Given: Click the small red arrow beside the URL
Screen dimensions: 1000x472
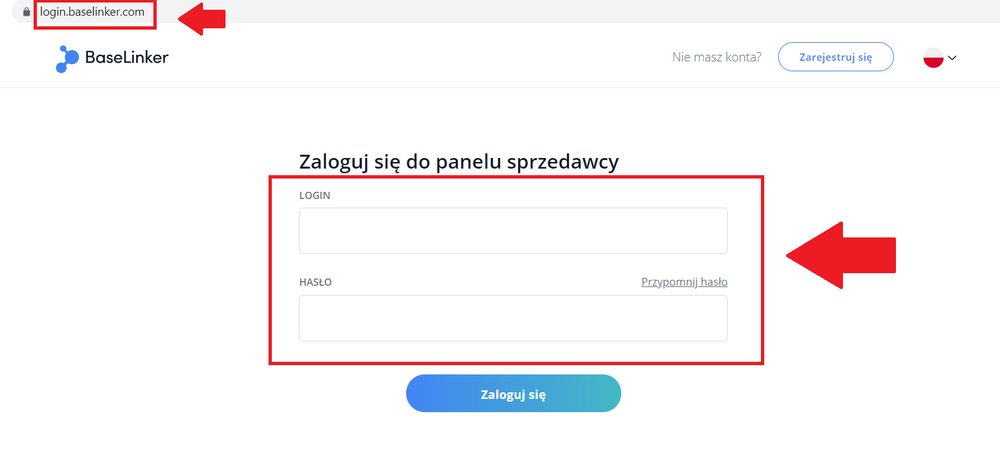Looking at the screenshot, I should pos(202,19).
